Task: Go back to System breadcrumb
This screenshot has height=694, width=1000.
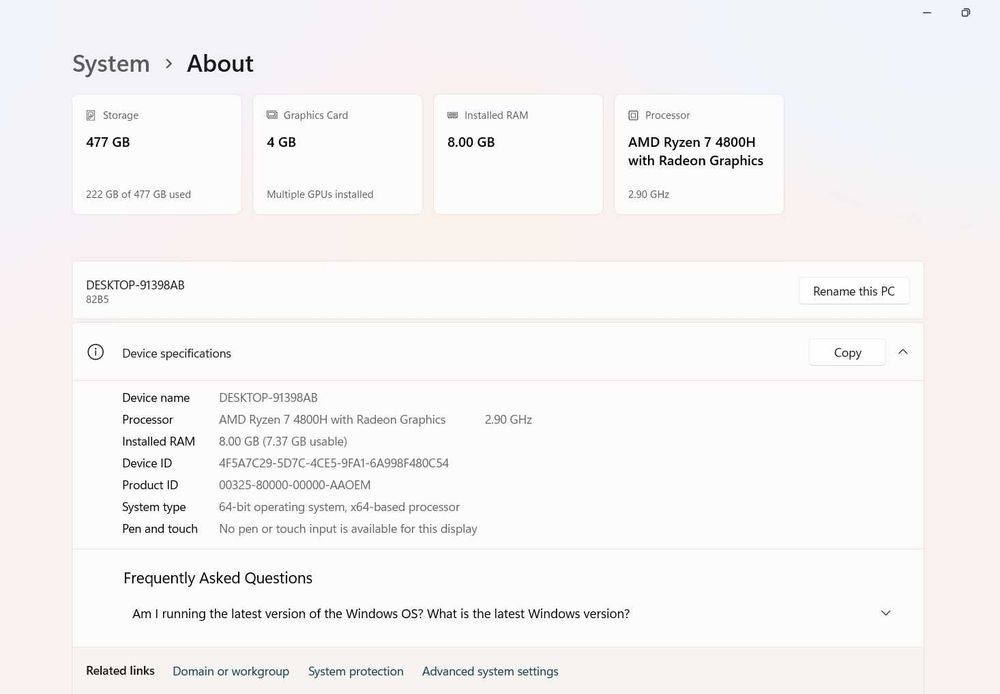Action: [x=111, y=64]
